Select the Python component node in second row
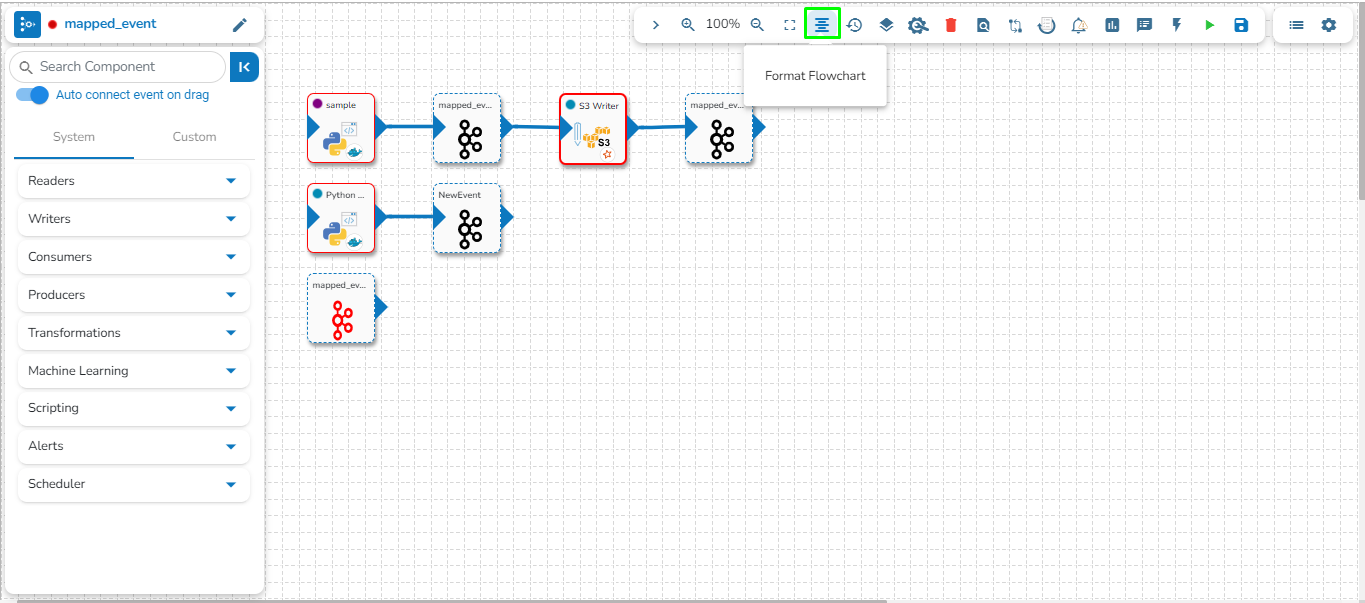Viewport: 1365px width, 603px height. (341, 218)
